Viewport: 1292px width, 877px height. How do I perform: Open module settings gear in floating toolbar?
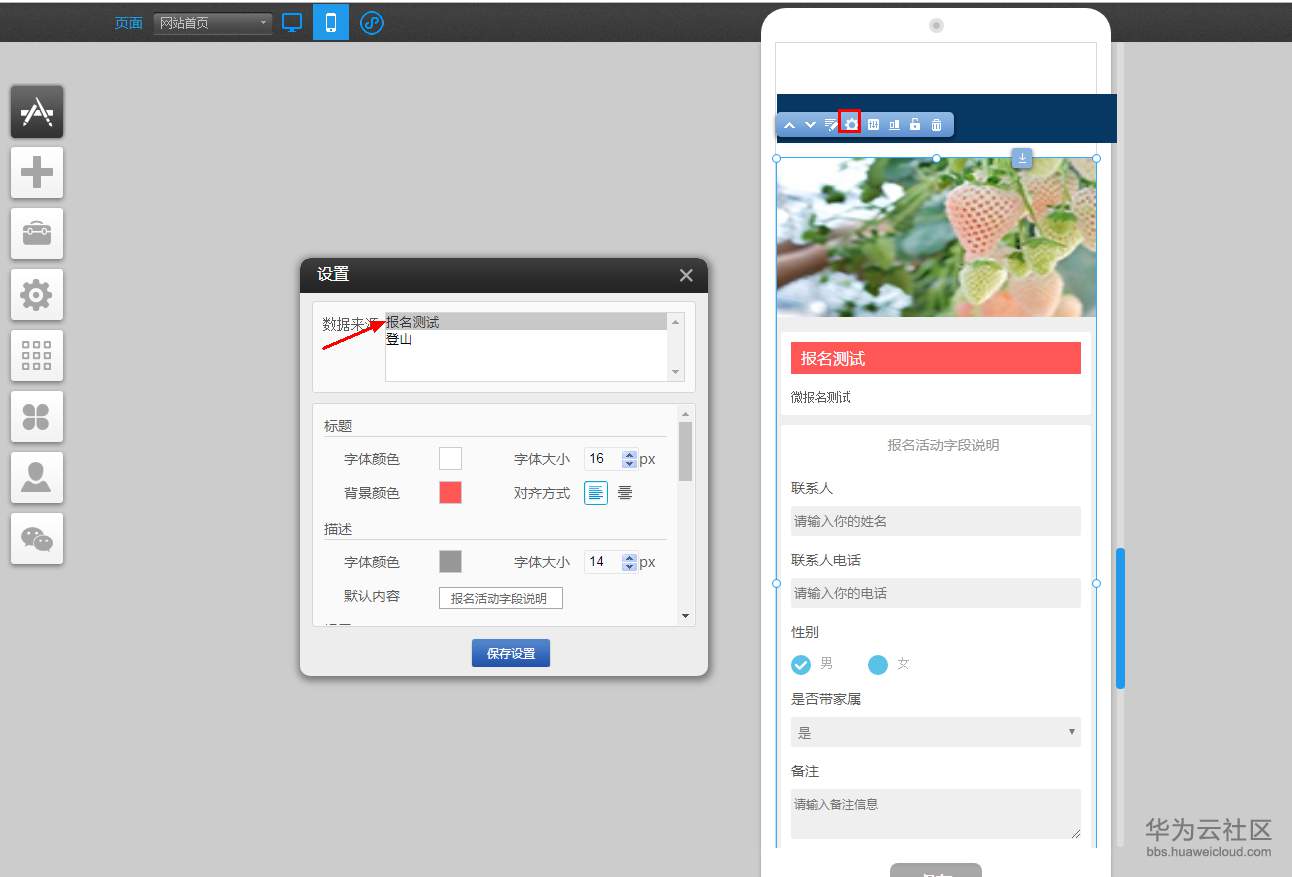851,124
